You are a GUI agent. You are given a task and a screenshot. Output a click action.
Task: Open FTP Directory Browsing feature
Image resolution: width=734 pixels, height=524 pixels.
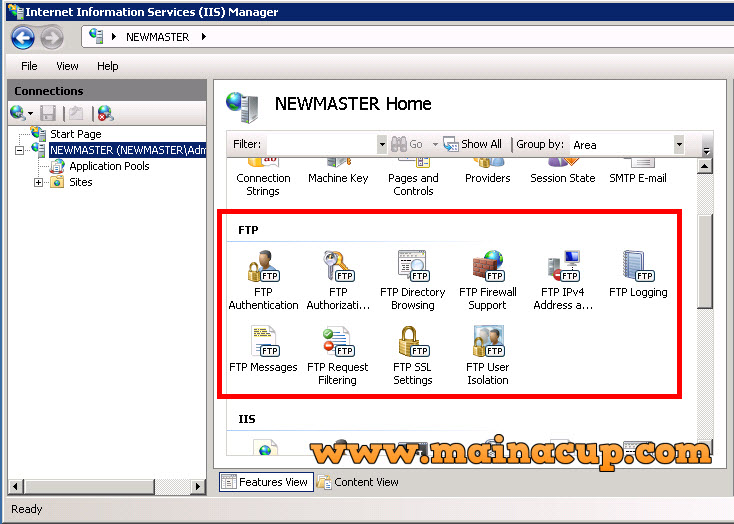(x=412, y=280)
